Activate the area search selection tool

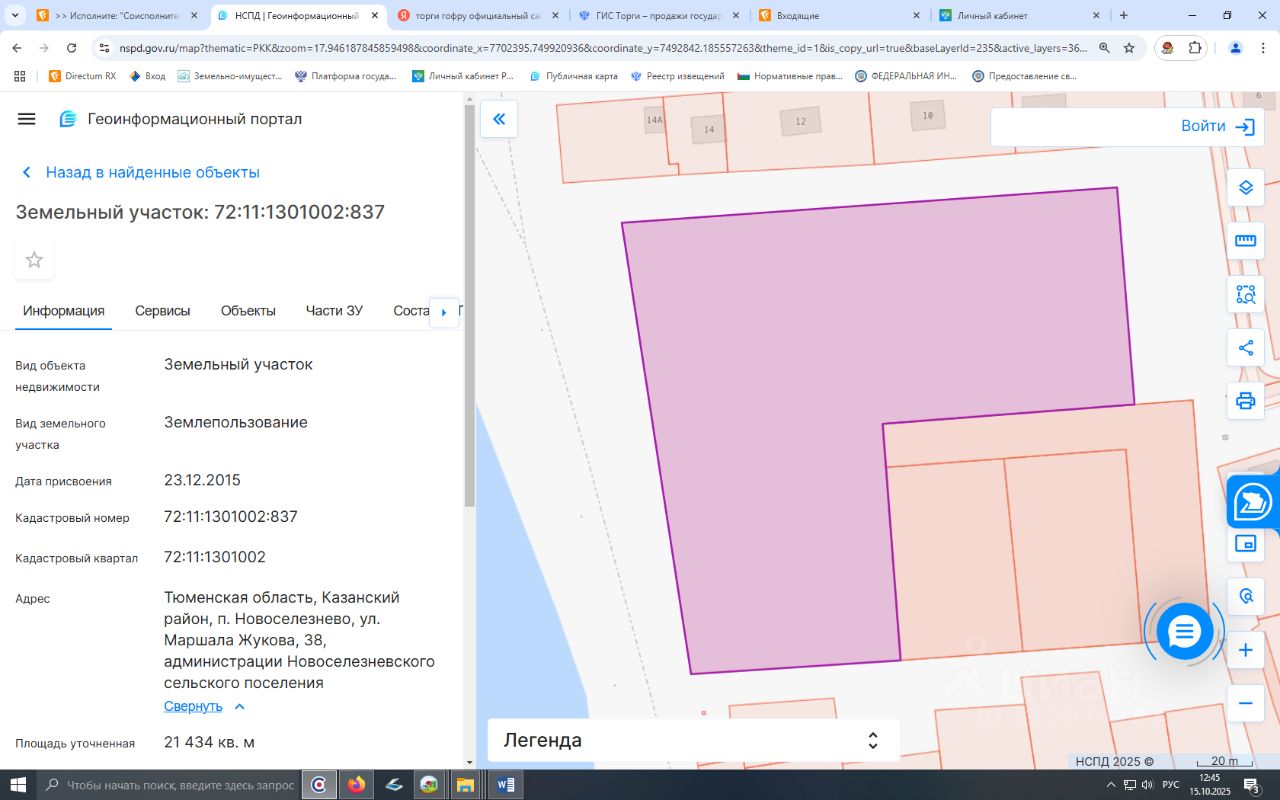[1245, 294]
